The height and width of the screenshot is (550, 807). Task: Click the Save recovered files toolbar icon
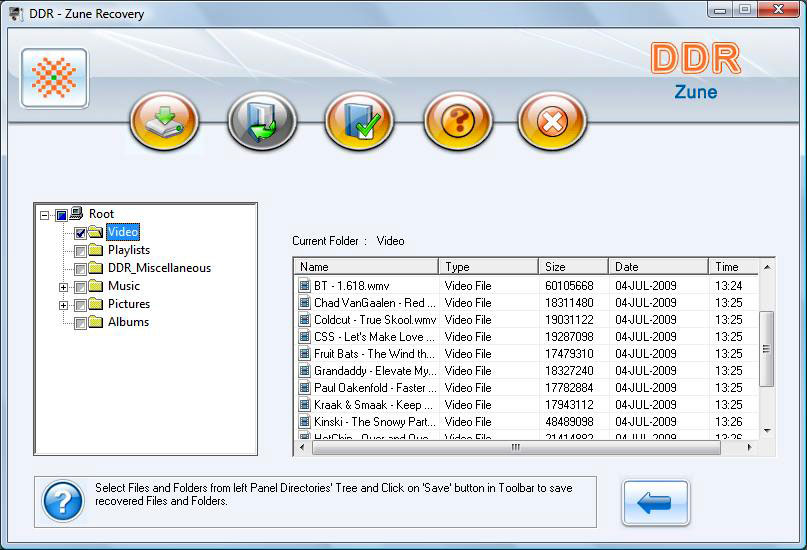click(x=164, y=122)
